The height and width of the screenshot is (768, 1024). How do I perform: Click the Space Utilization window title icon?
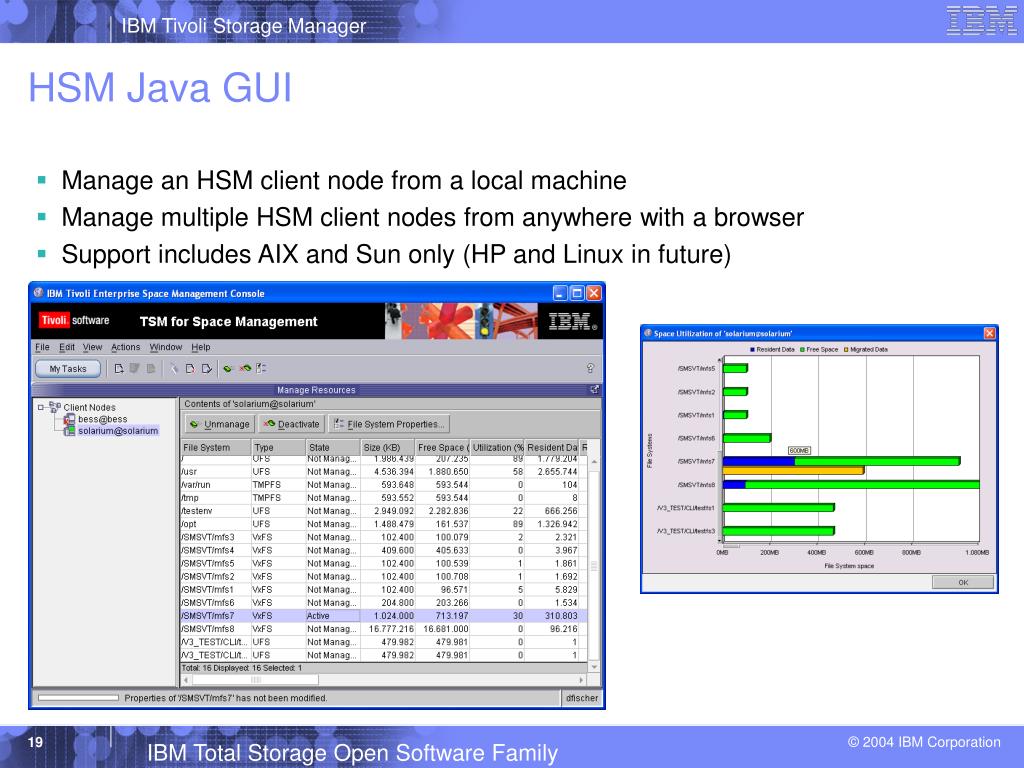coord(648,333)
